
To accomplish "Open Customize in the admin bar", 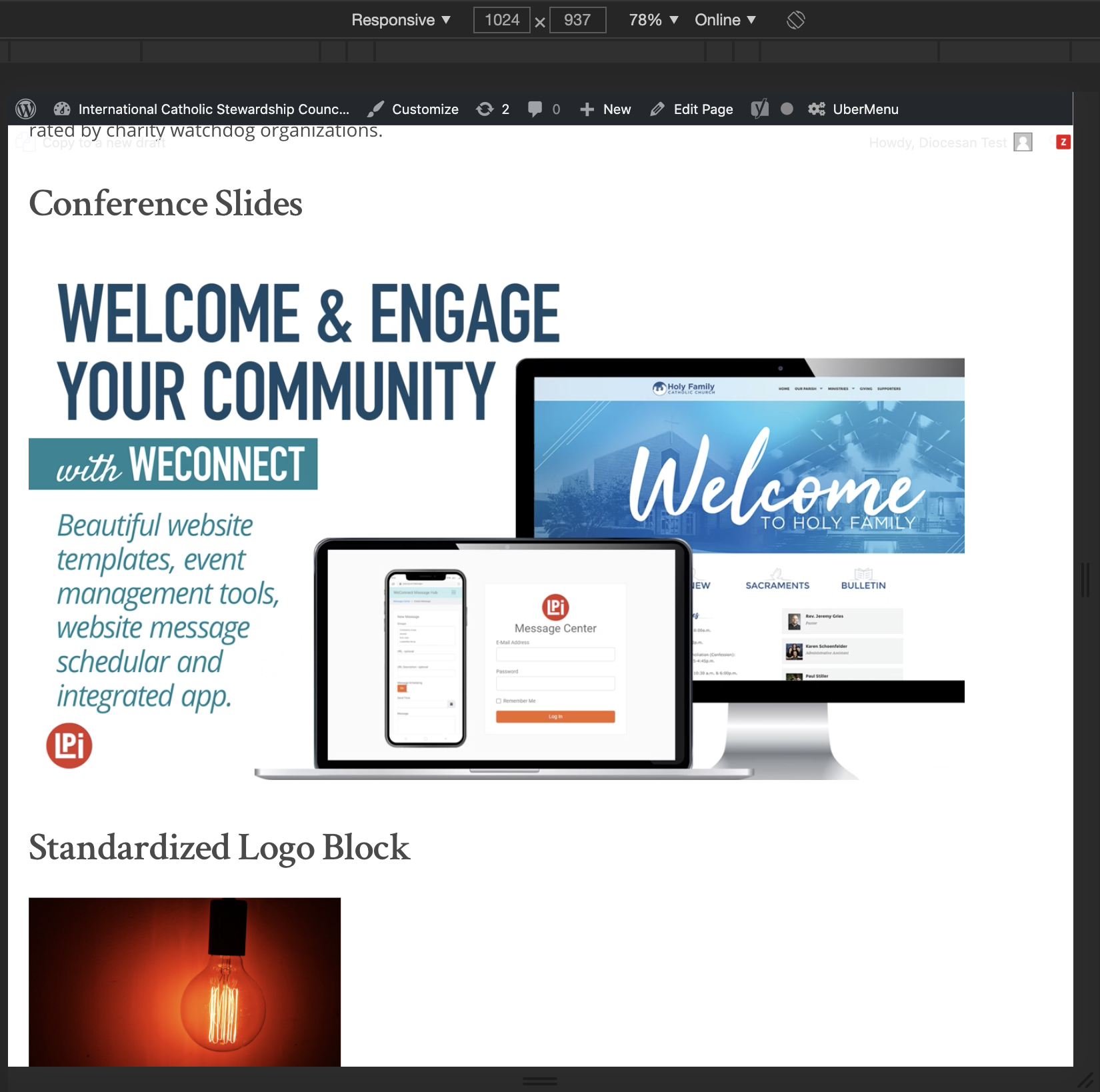I will coord(413,109).
